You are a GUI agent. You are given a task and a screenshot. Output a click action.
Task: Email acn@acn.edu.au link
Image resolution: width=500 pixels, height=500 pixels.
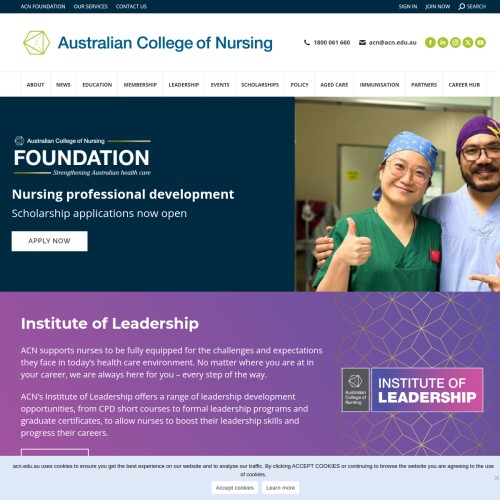[388, 42]
